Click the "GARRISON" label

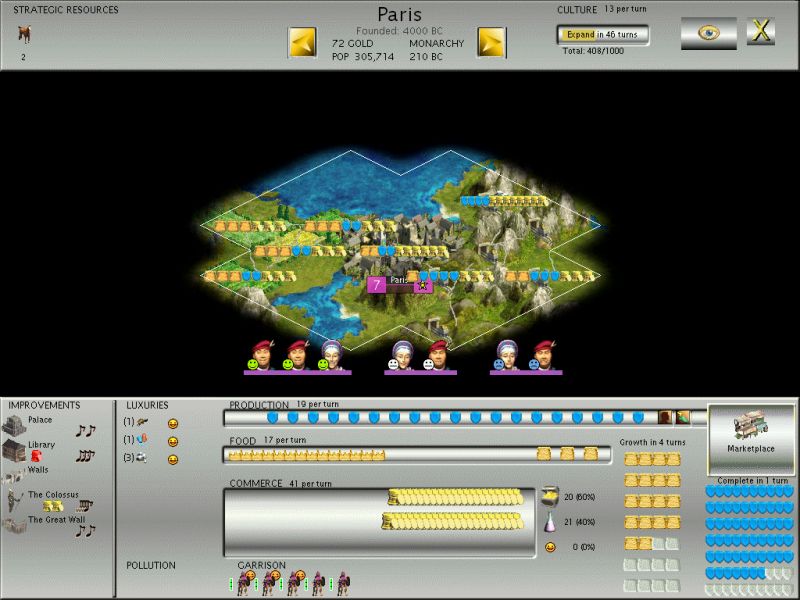[261, 565]
